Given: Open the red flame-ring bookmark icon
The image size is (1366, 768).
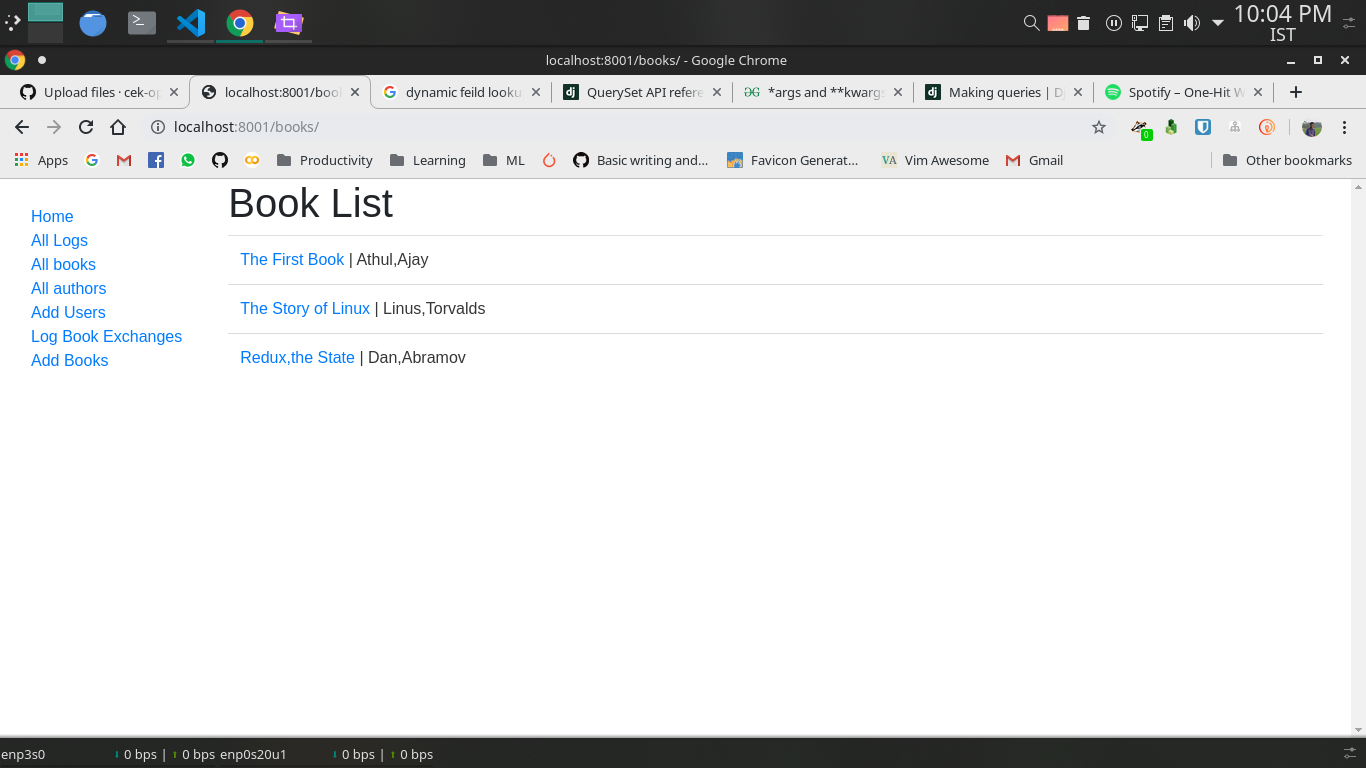Looking at the screenshot, I should pyautogui.click(x=549, y=160).
